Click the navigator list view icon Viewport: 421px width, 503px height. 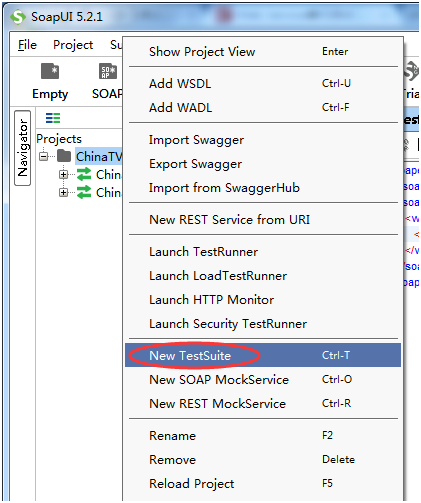coord(53,118)
